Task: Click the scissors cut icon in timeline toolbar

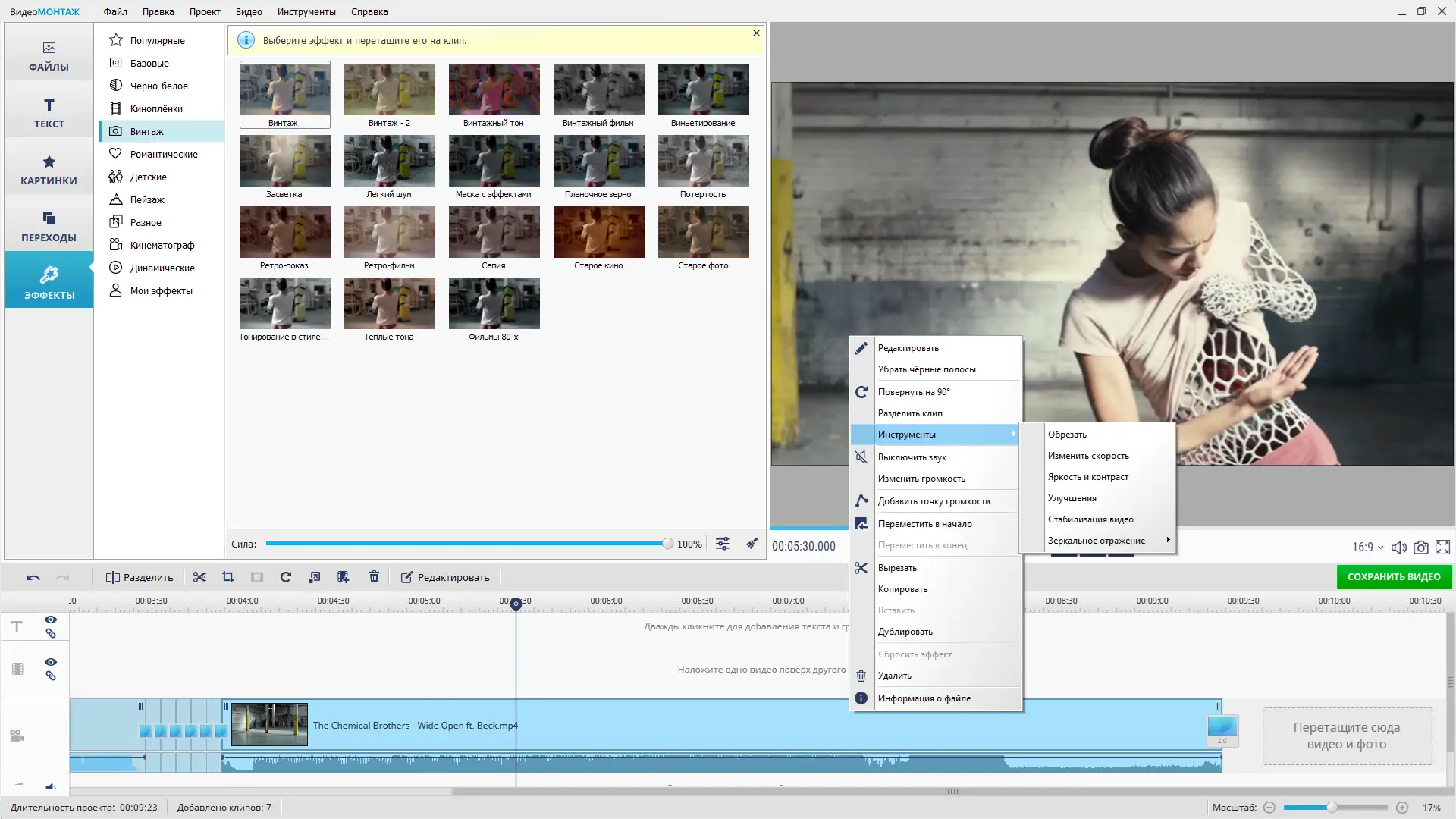Action: coord(199,577)
